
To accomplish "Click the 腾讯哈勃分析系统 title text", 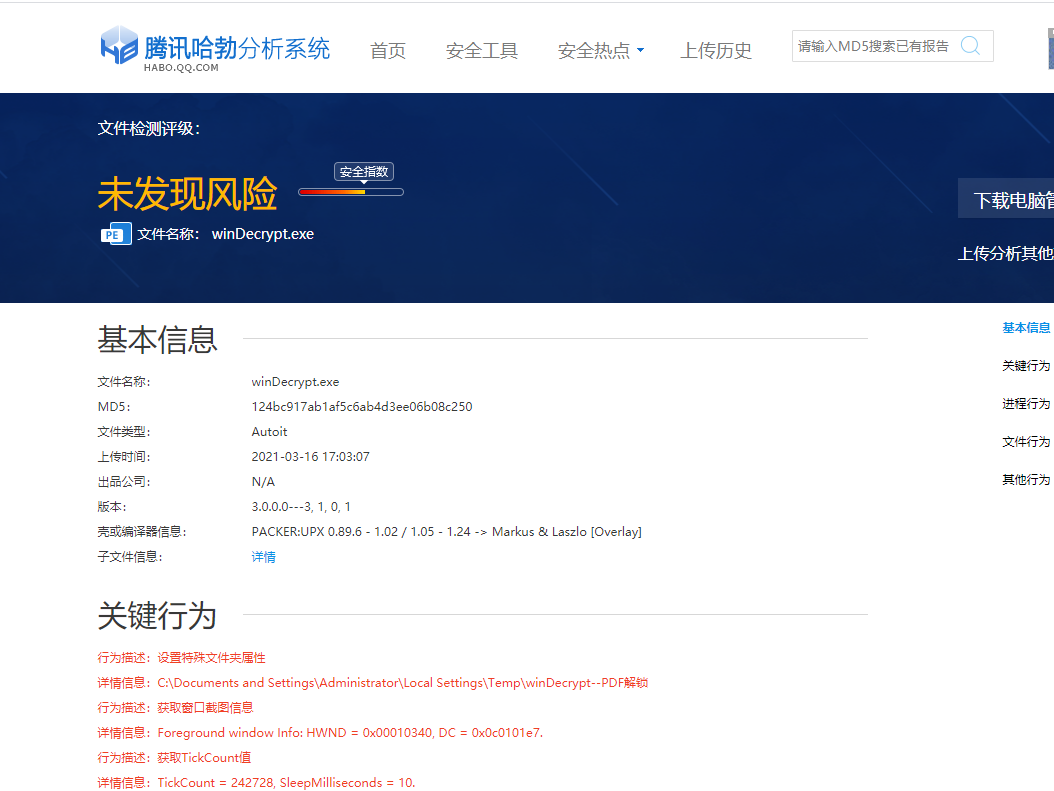I will tap(237, 48).
